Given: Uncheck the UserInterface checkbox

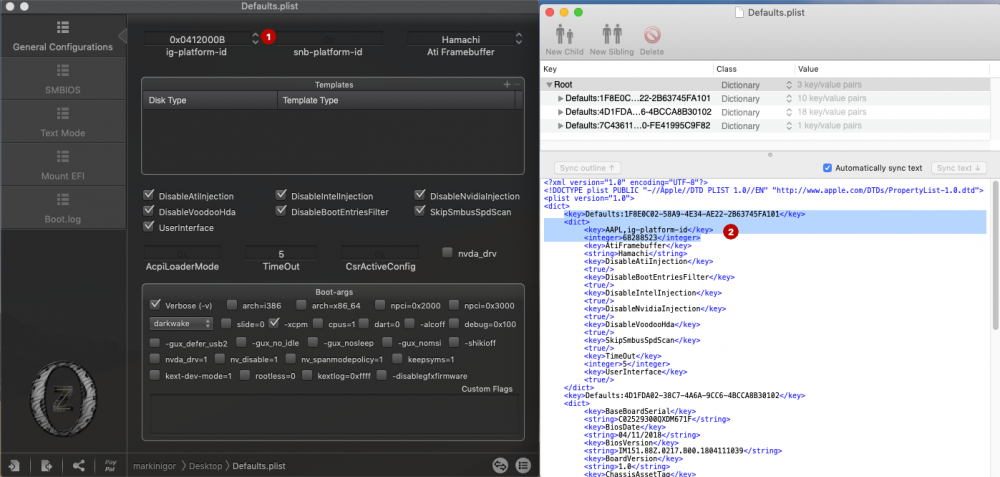Looking at the screenshot, I should (x=149, y=226).
